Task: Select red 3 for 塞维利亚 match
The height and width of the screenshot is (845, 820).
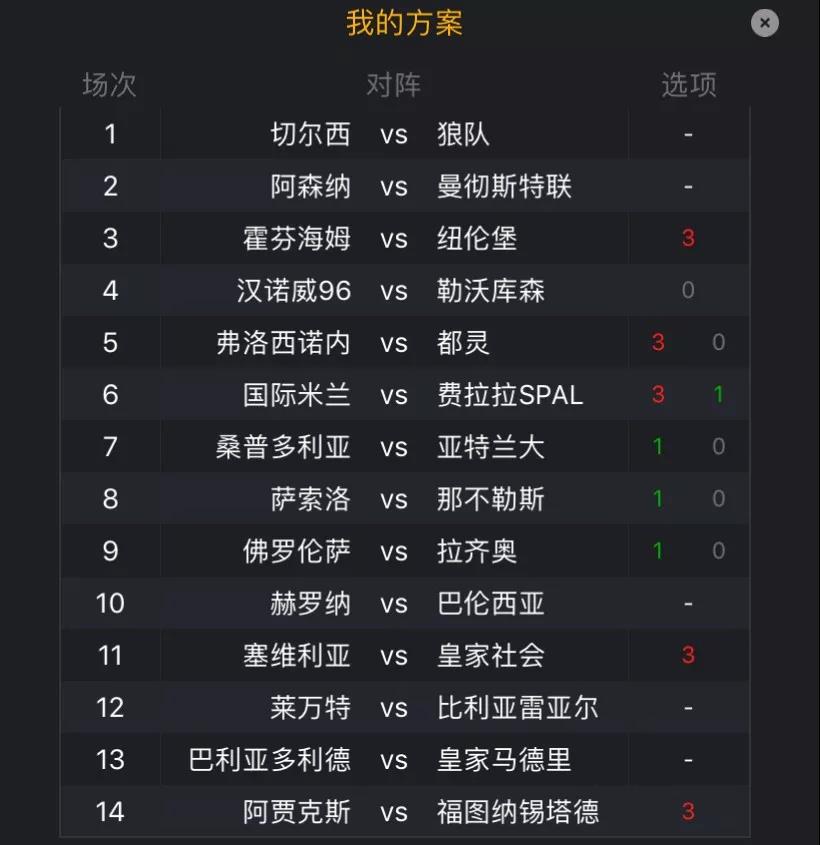Action: (688, 655)
